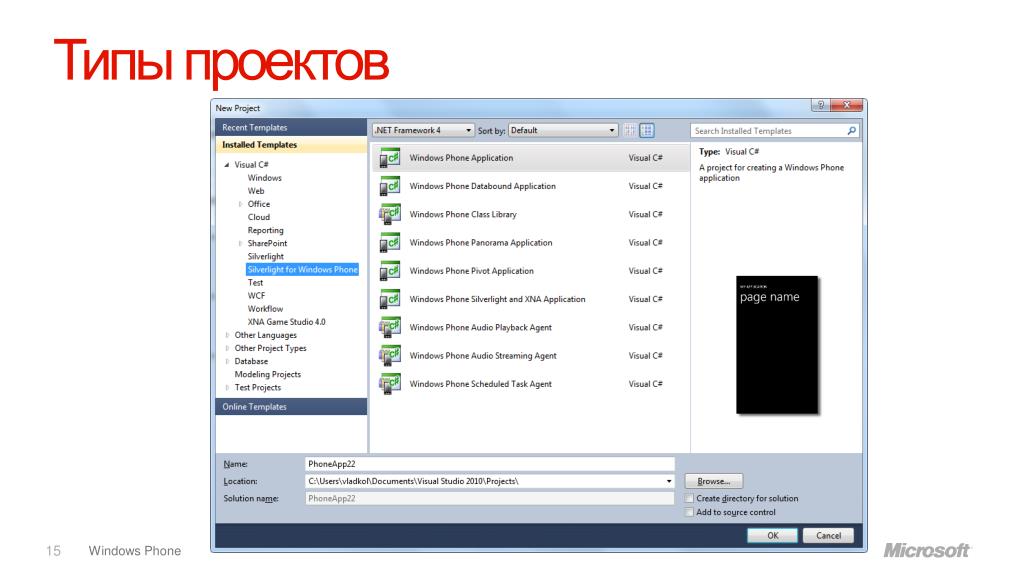1024x576 pixels.
Task: Enable Create directory for solution
Action: pyautogui.click(x=689, y=498)
